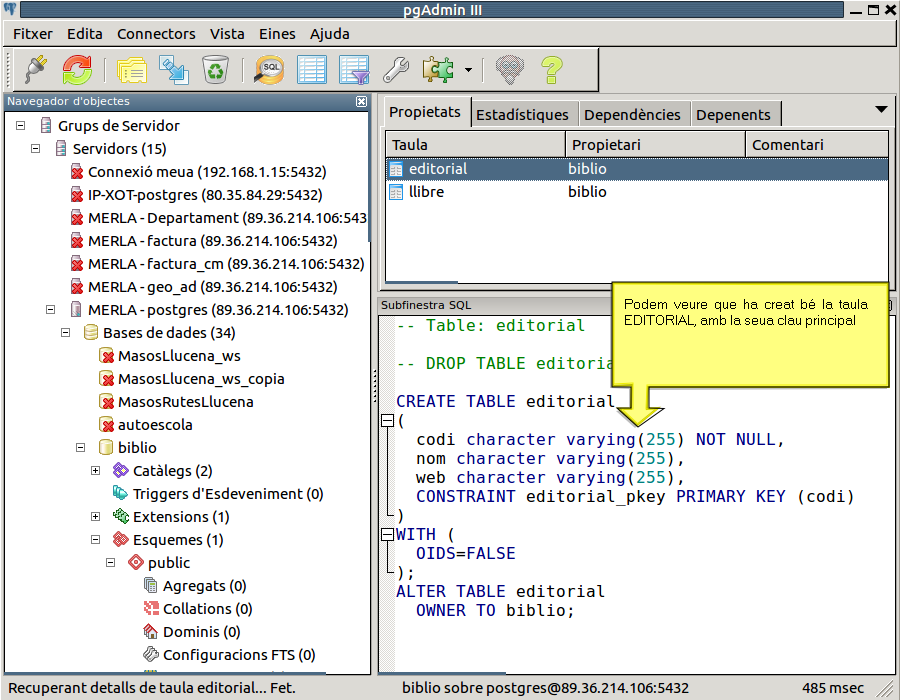Image resolution: width=900 pixels, height=700 pixels.
Task: Collapse the Grups de Servidor node
Action: tap(21, 125)
